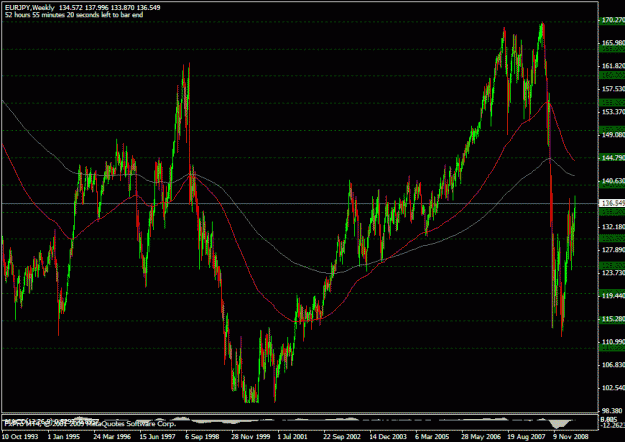Click the 6 Sep 1998 date label
The height and width of the screenshot is (442, 625).
pyautogui.click(x=202, y=436)
